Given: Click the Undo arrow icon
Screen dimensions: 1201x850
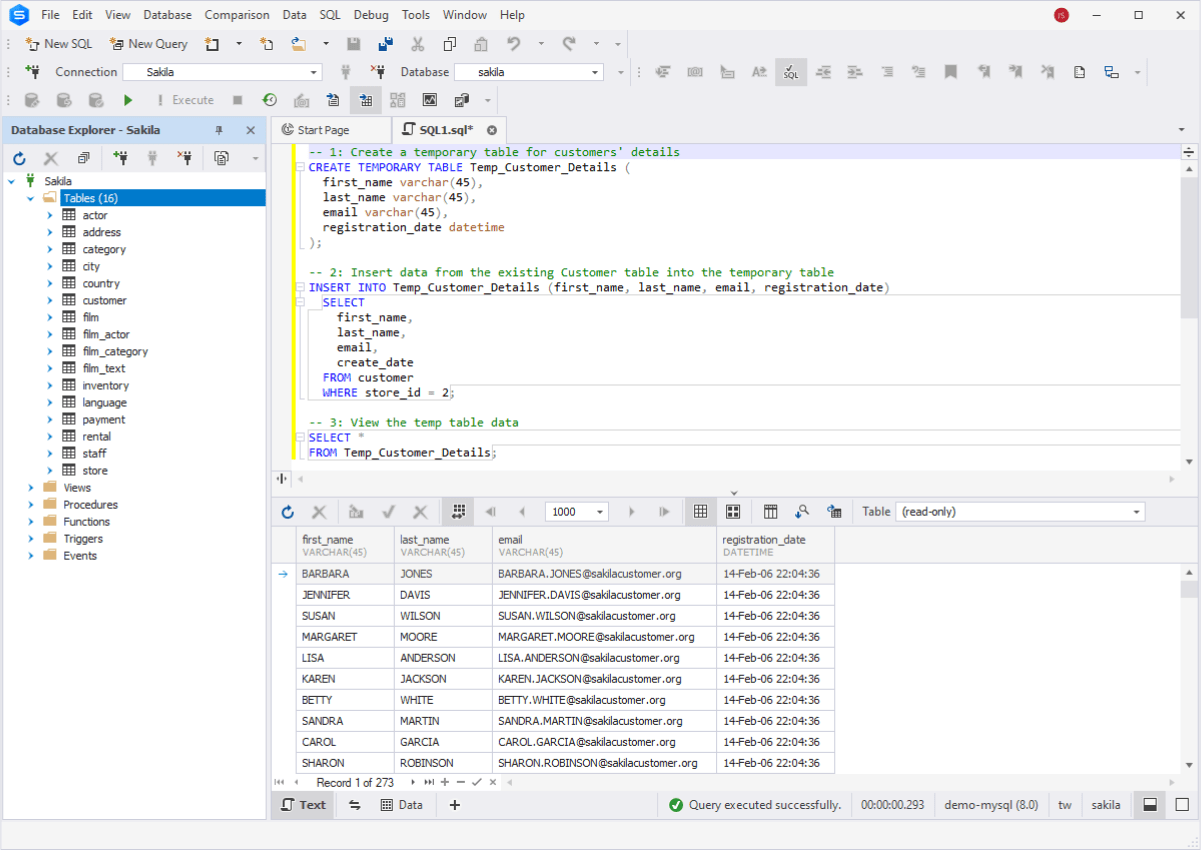Looking at the screenshot, I should [x=514, y=44].
